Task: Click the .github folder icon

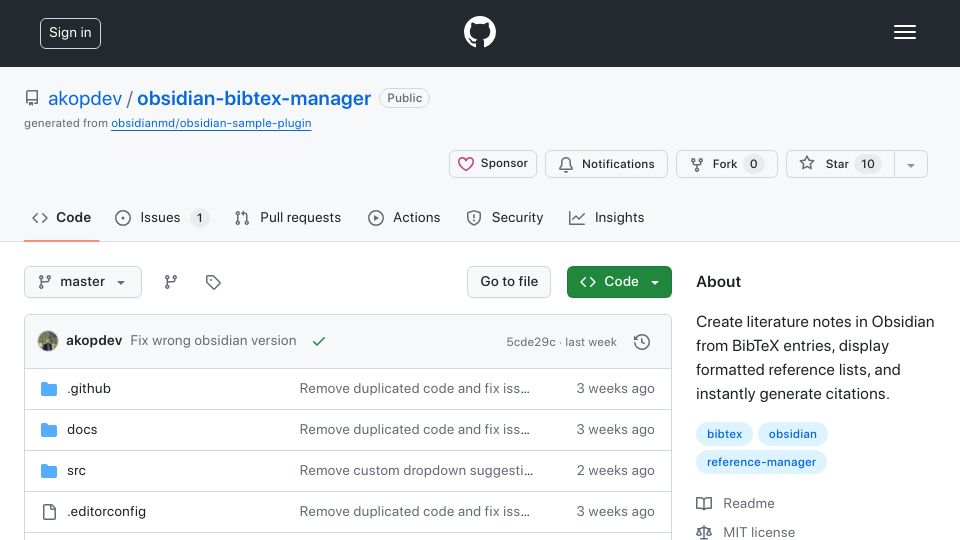Action: [49, 389]
